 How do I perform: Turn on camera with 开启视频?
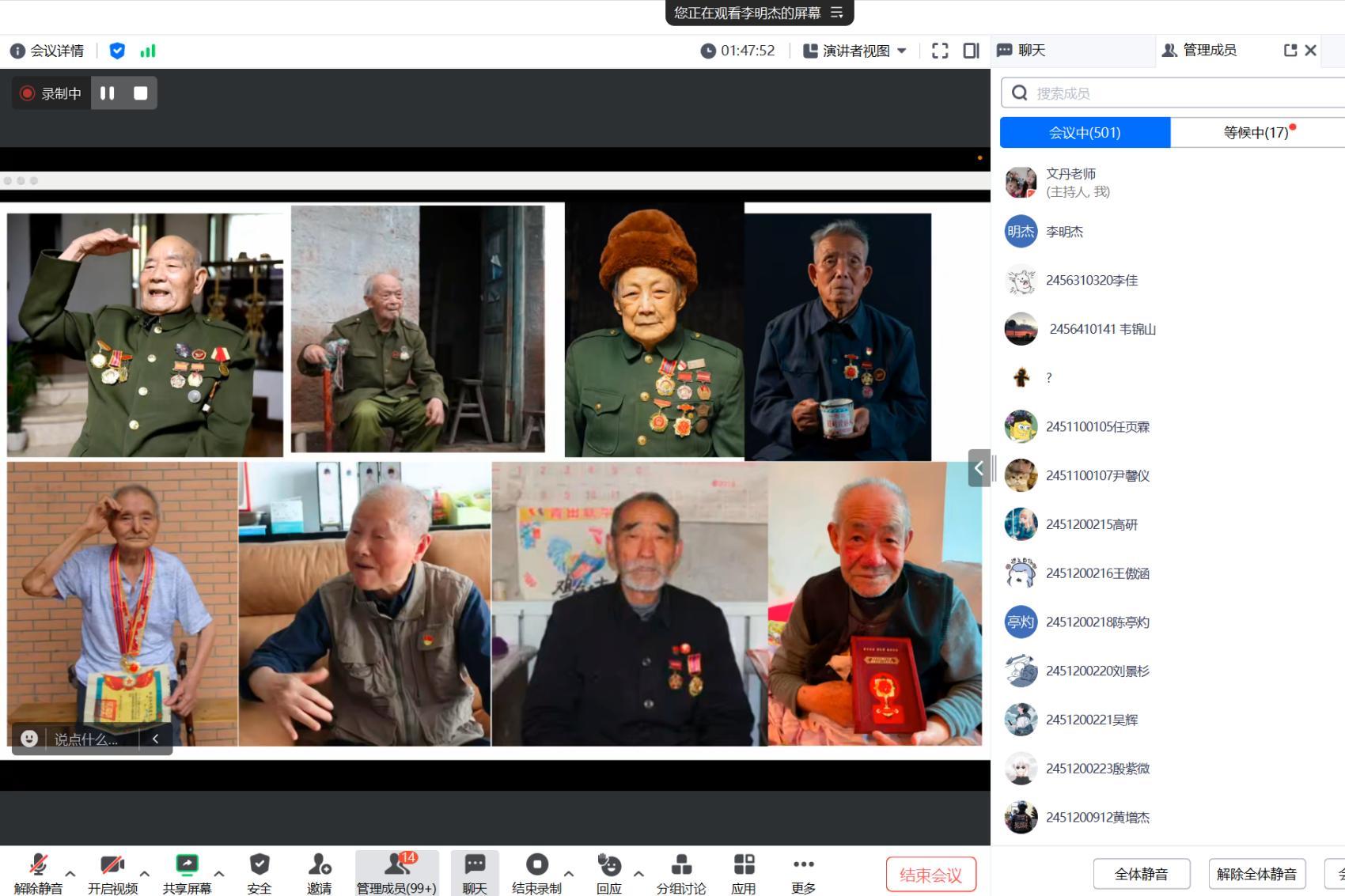(x=112, y=873)
